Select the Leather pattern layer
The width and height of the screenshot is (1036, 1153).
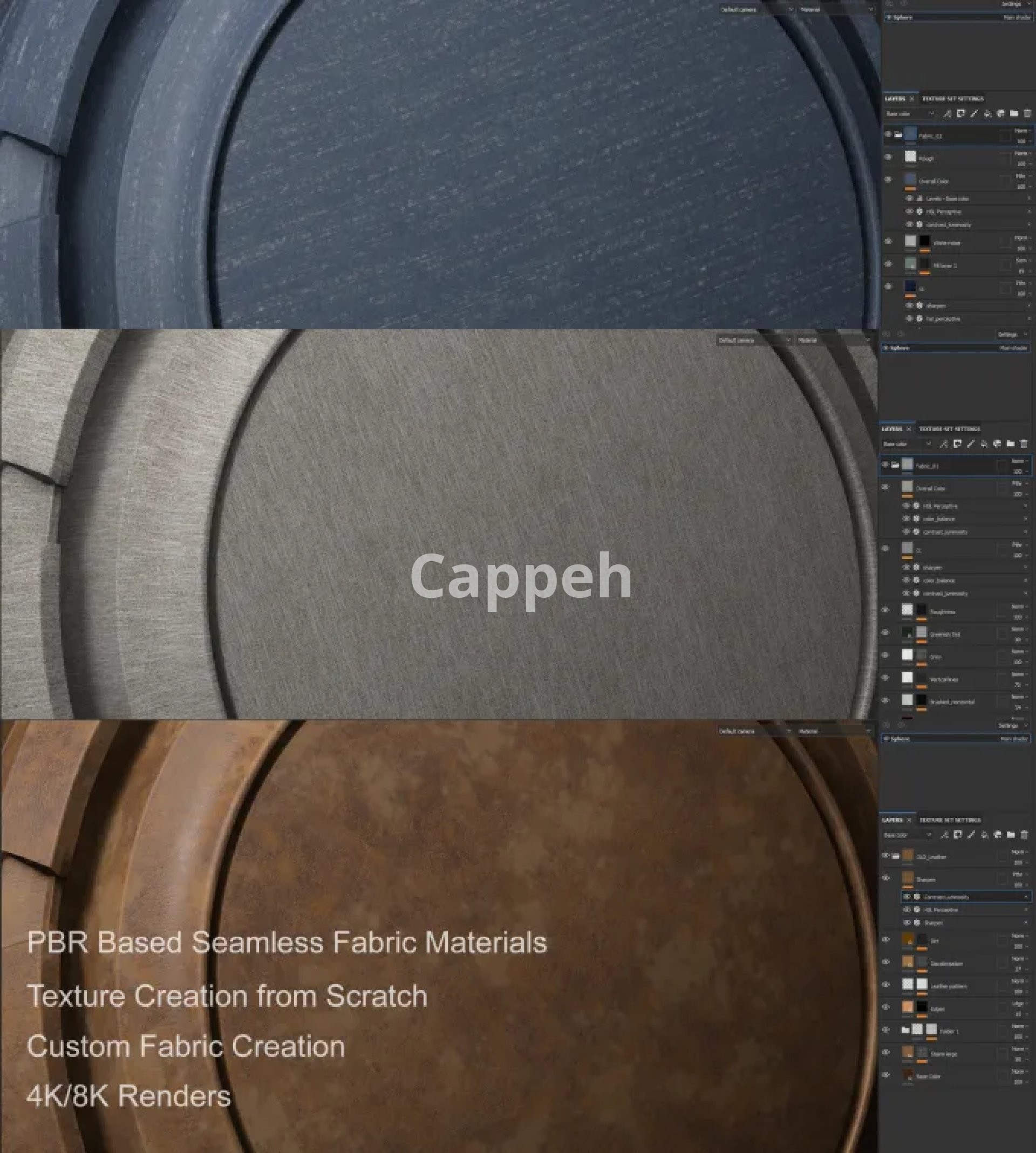(x=949, y=986)
